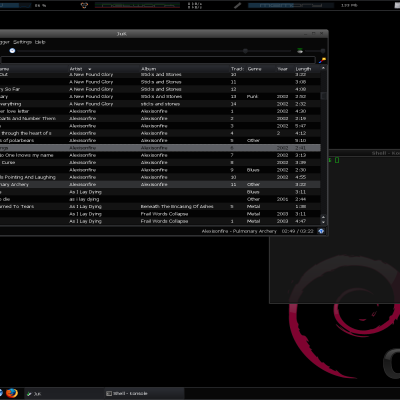The image size is (400, 400).
Task: Click the '133 MB' memory readout
Action: click(349, 6)
